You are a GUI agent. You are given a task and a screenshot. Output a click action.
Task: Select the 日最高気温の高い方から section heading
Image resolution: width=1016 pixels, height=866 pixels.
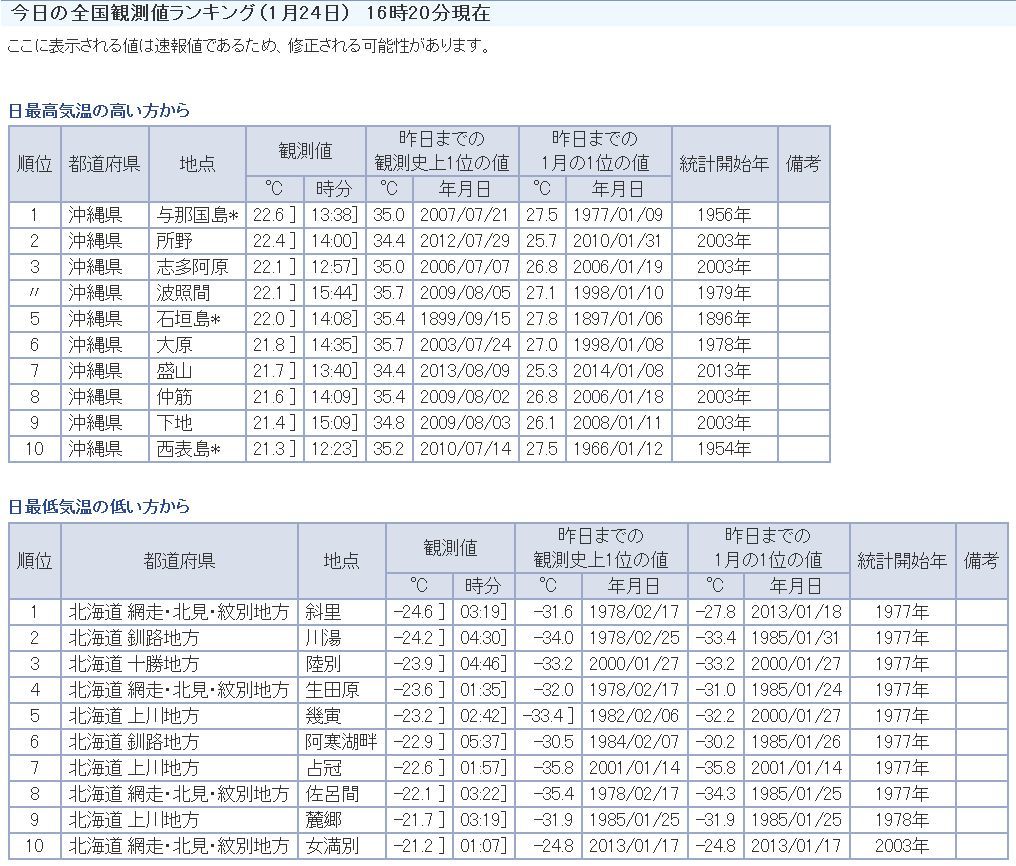tap(99, 111)
